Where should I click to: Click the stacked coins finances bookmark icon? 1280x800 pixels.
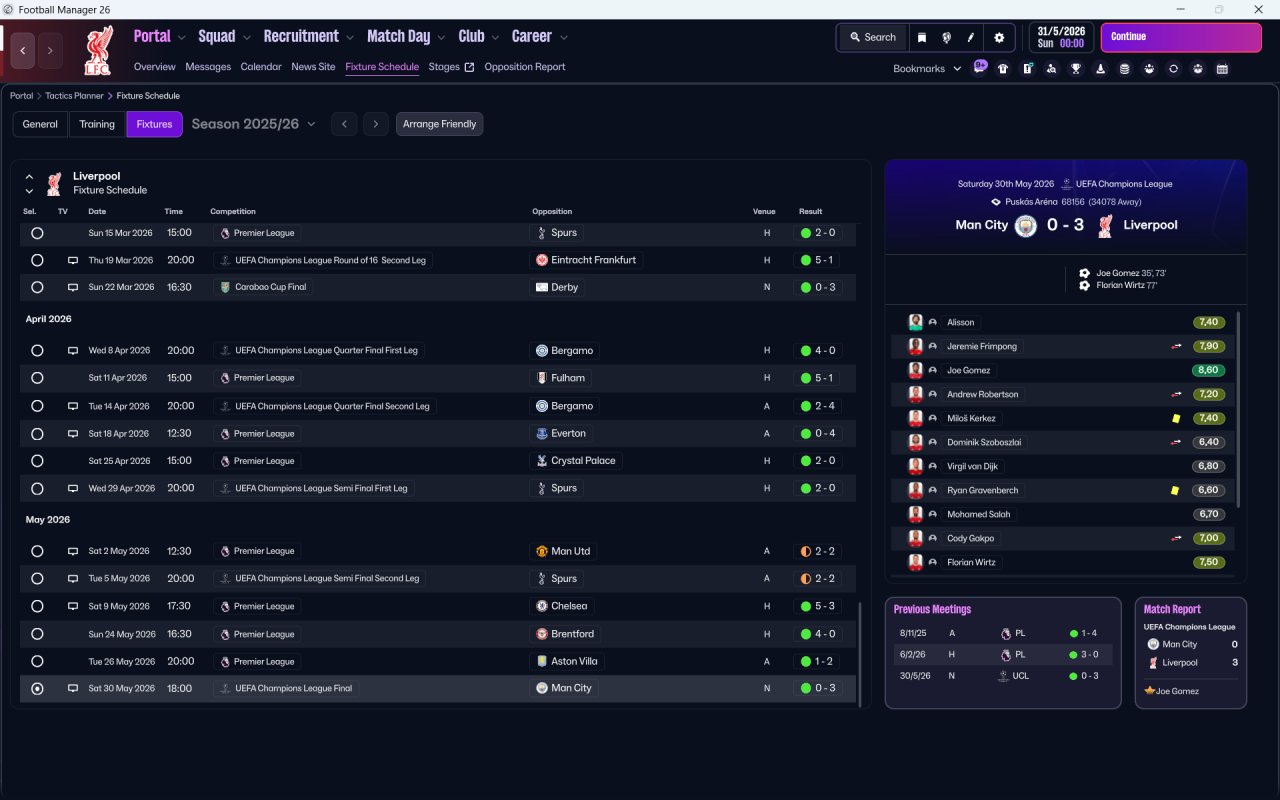click(x=1124, y=69)
